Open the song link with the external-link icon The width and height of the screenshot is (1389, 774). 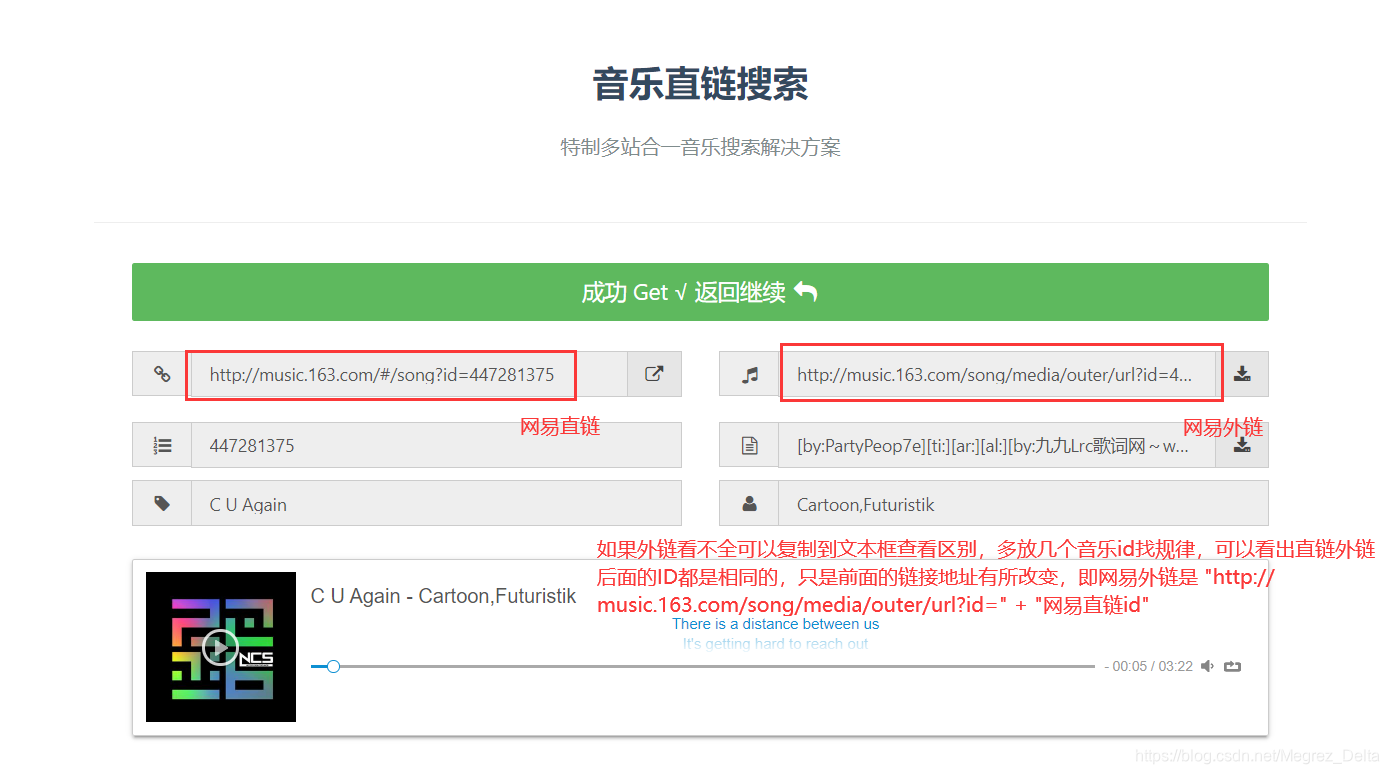[x=654, y=374]
